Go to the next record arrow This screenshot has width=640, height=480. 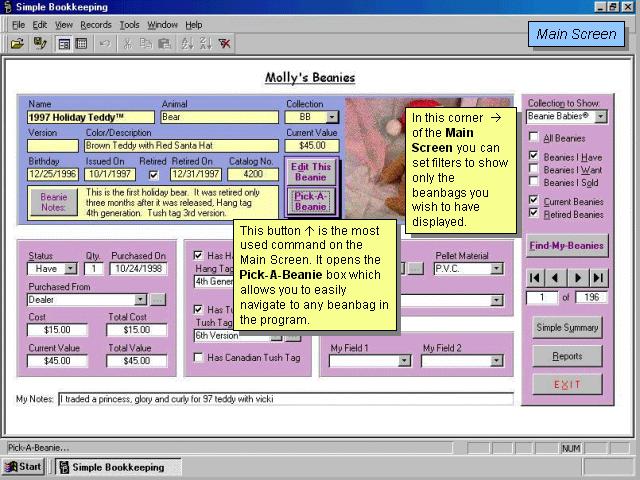[x=577, y=277]
